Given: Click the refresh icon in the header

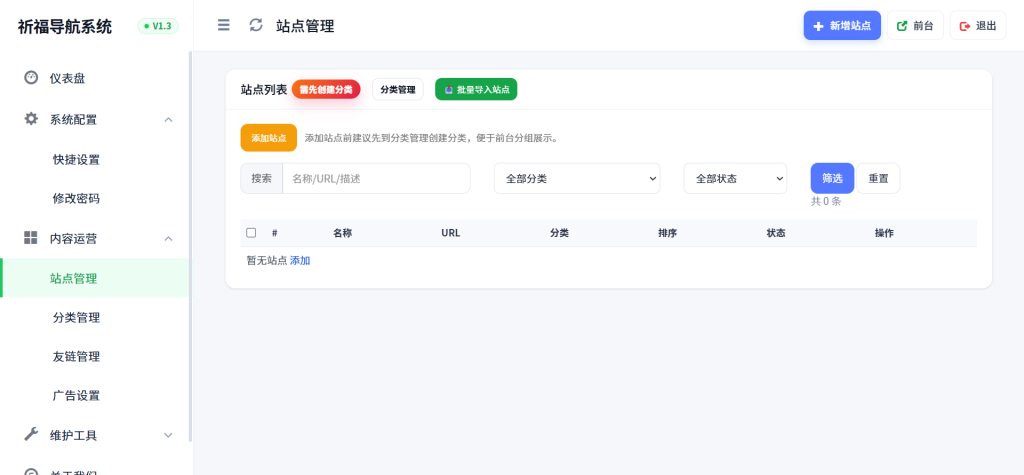Looking at the screenshot, I should click(256, 25).
